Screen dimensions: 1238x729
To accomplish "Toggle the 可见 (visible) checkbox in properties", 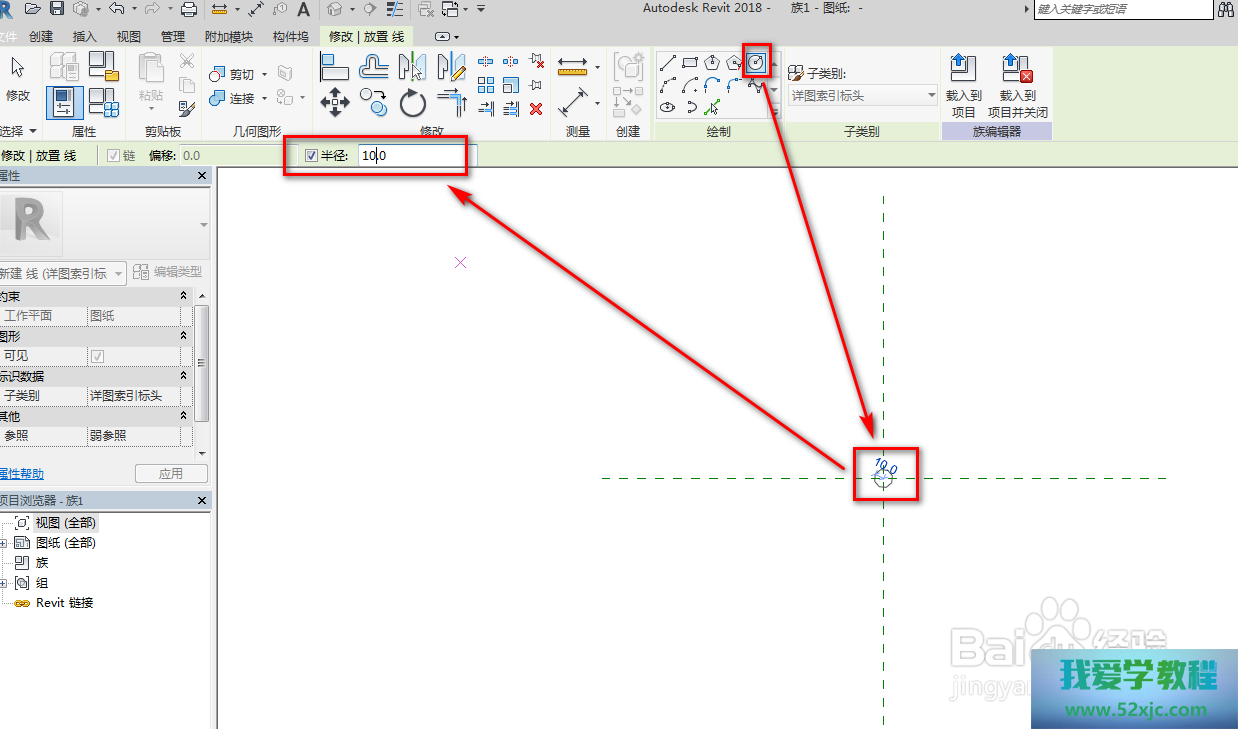I will coord(98,356).
